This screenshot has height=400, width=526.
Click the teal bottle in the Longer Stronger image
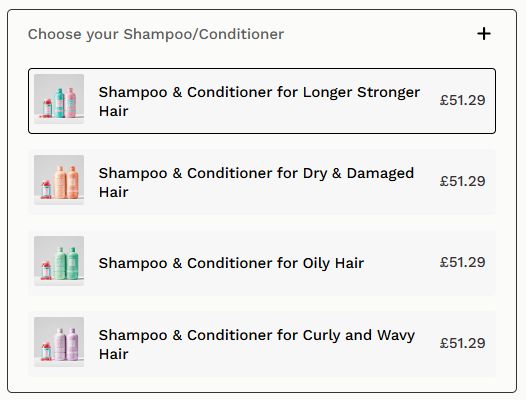click(x=59, y=103)
